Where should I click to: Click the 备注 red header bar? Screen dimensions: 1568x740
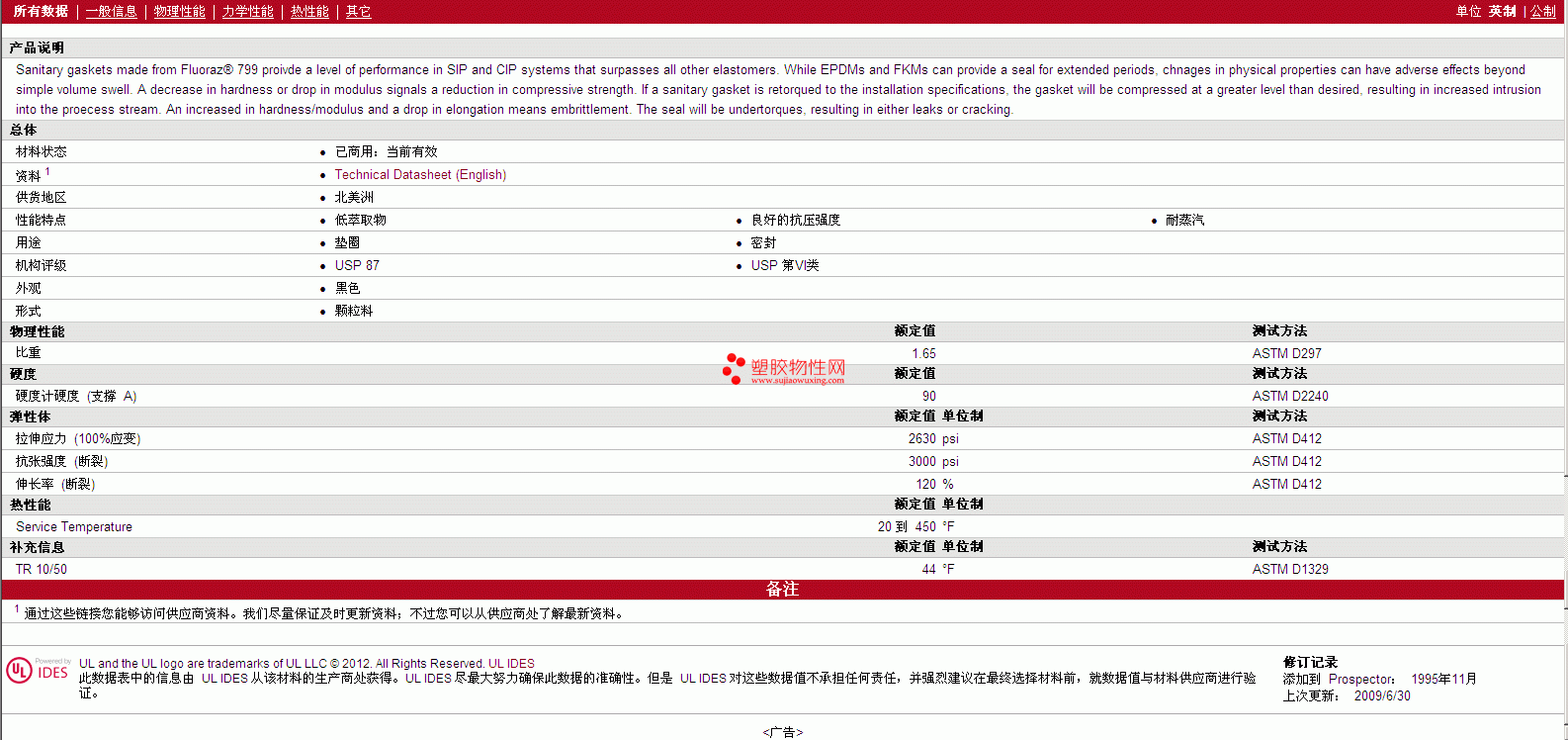pos(782,589)
